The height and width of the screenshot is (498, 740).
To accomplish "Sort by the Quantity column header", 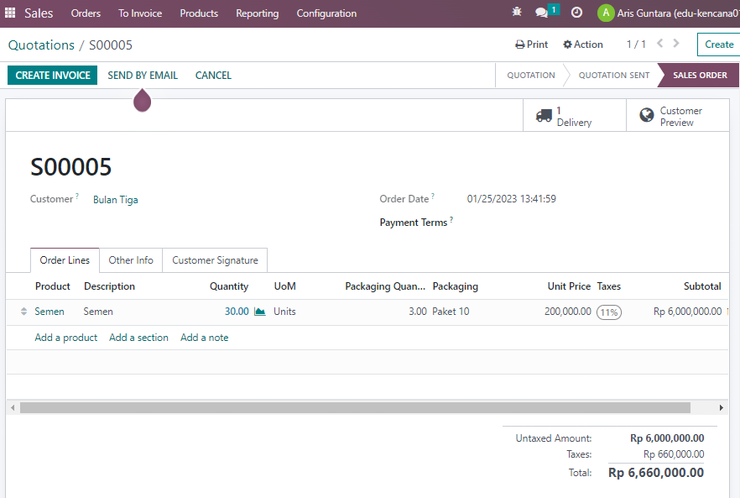I will (x=229, y=286).
